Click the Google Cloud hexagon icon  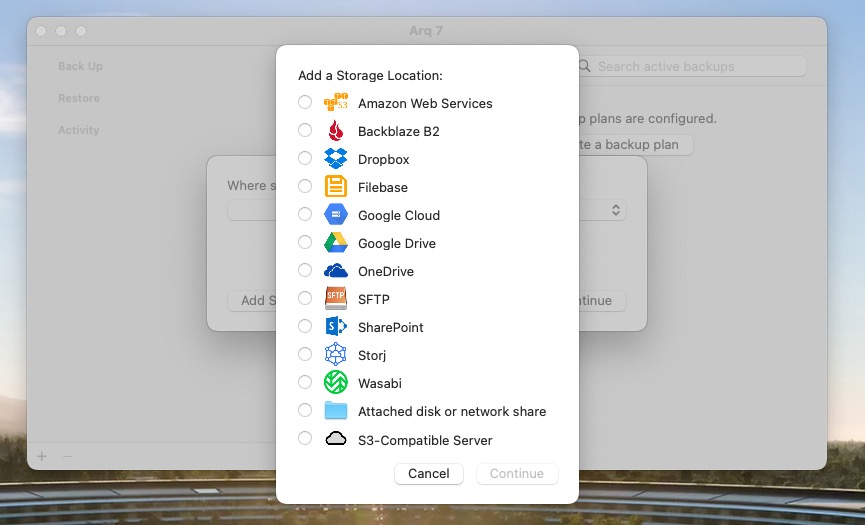[336, 215]
